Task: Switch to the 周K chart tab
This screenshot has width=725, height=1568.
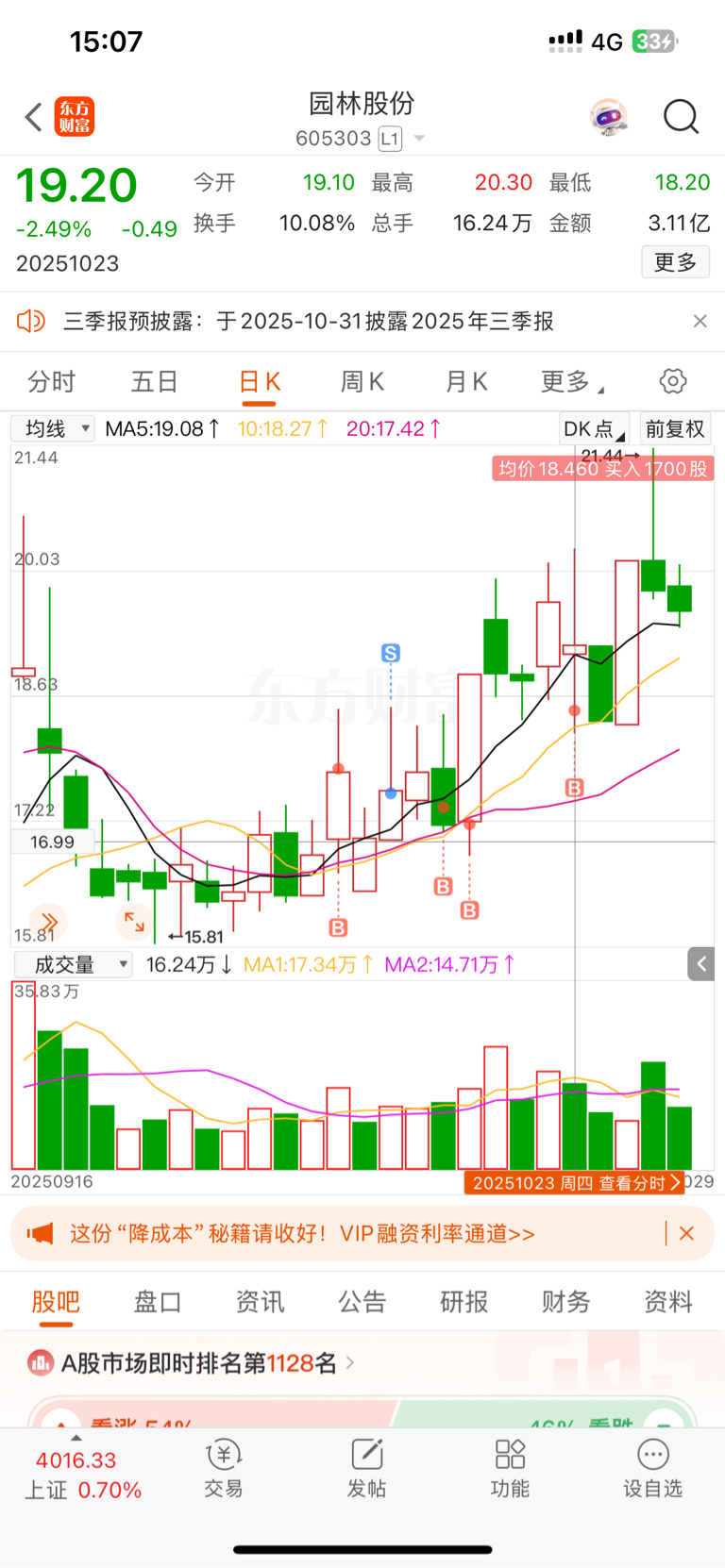Action: coord(362,381)
